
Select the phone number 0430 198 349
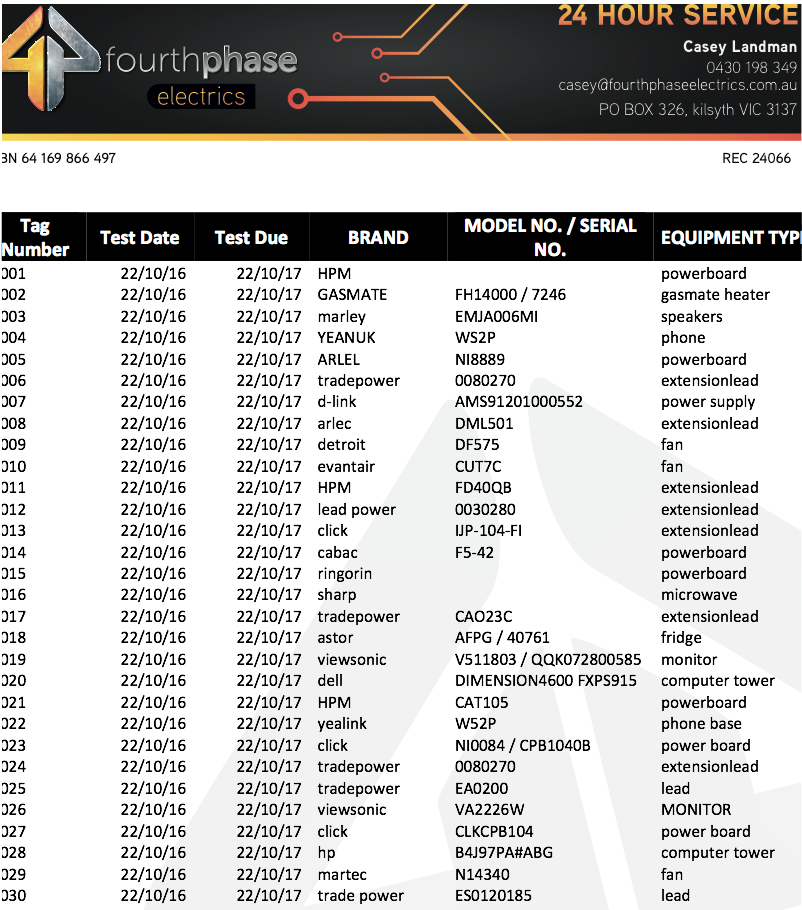click(x=752, y=67)
